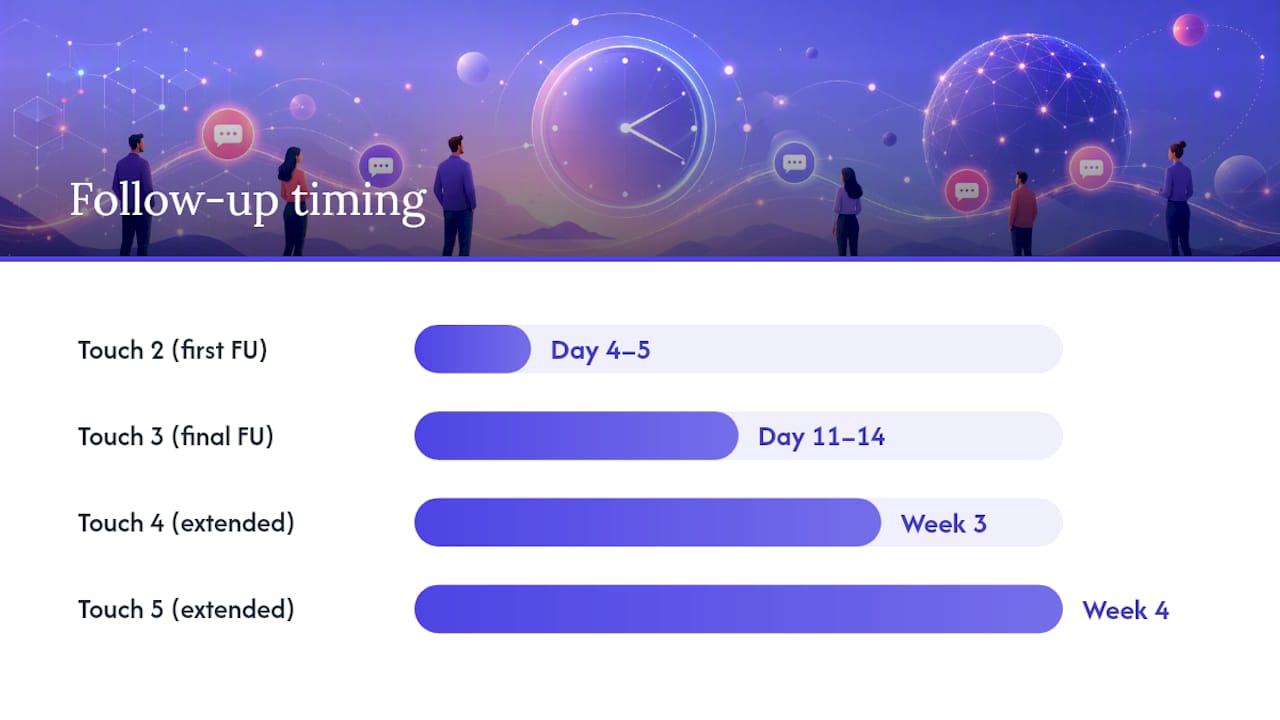
Task: Click the Week 4 label
Action: (1125, 610)
